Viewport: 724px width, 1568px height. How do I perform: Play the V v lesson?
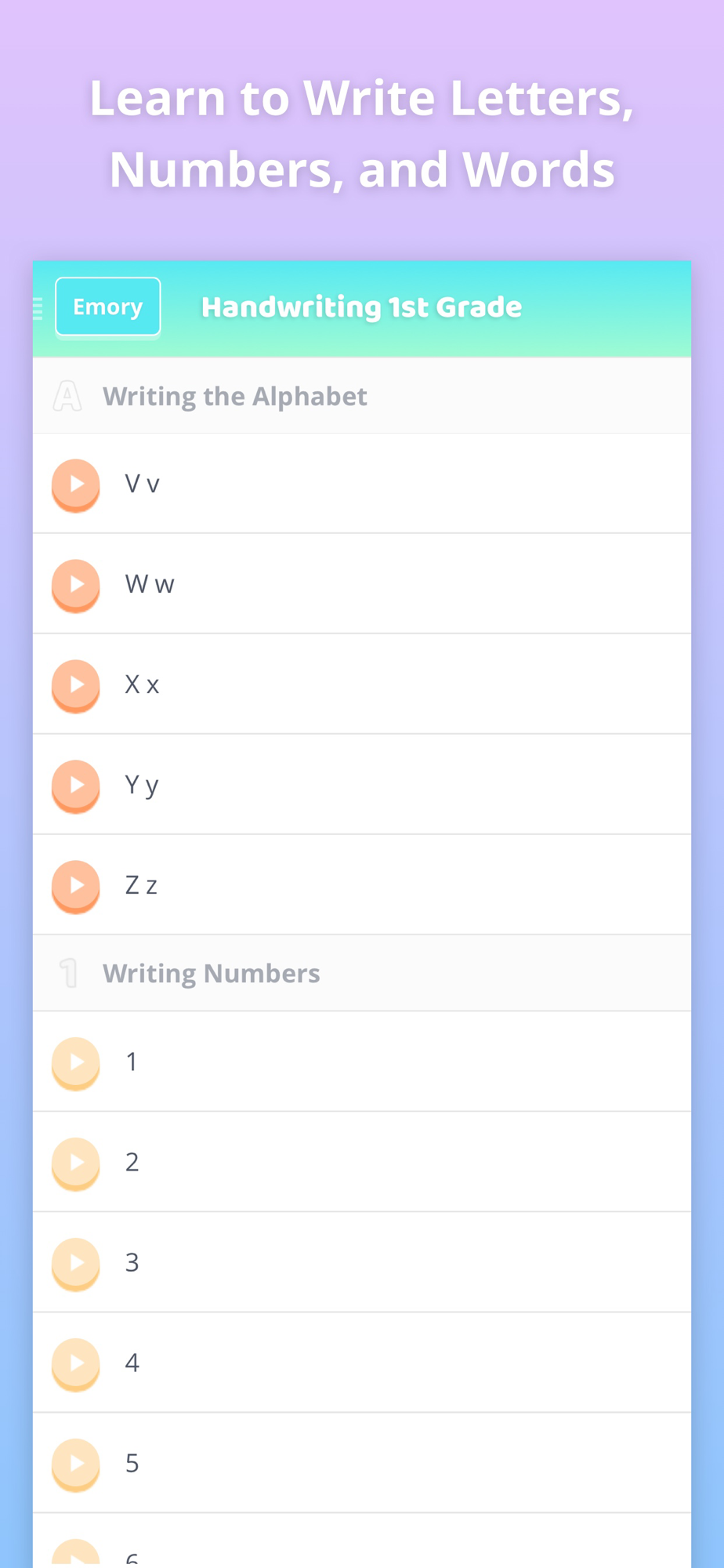click(x=76, y=485)
